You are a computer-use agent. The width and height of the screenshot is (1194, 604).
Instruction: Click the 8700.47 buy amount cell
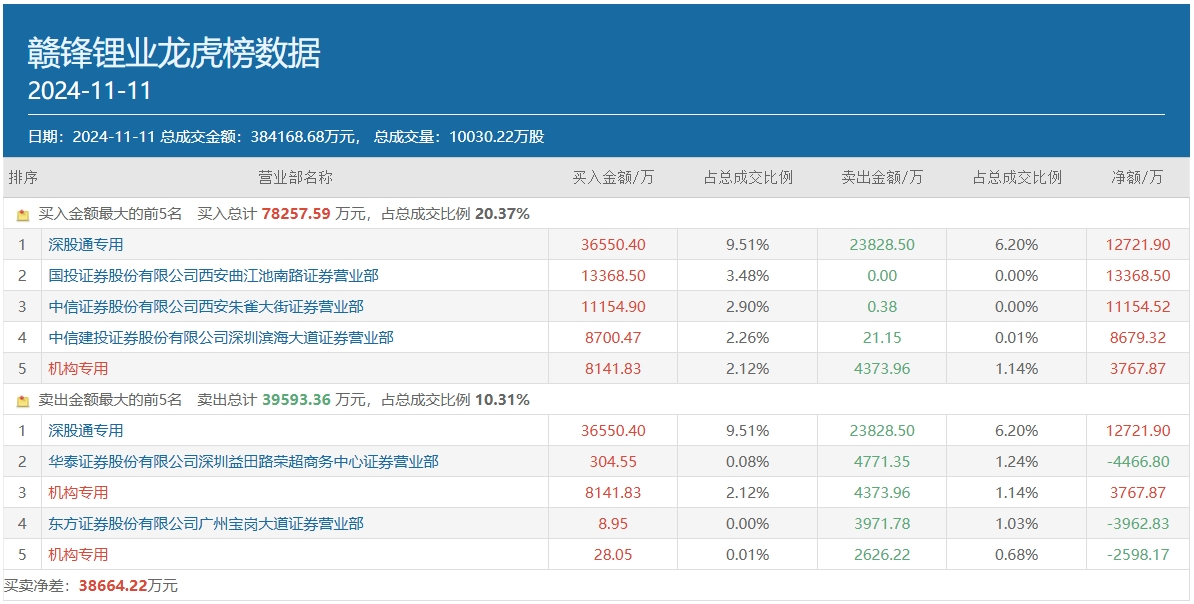point(613,337)
